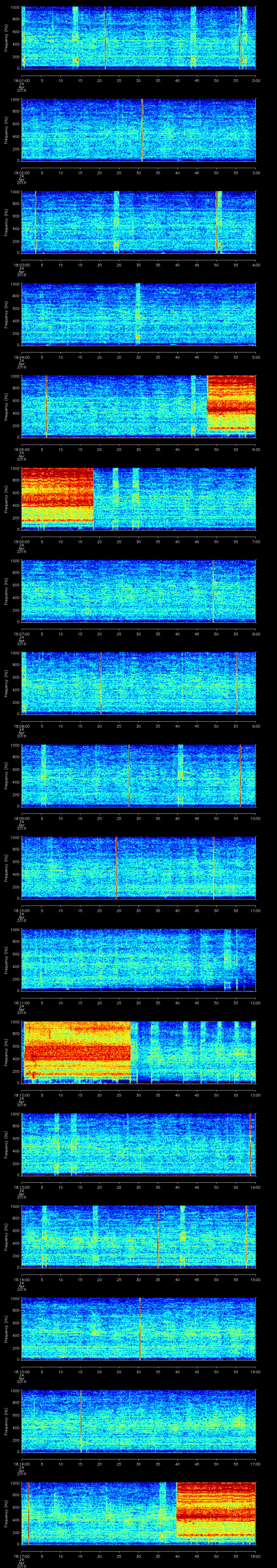Click the red broadband band in the 18:06:00 panel
The width and height of the screenshot is (277, 1568).
coord(57,495)
